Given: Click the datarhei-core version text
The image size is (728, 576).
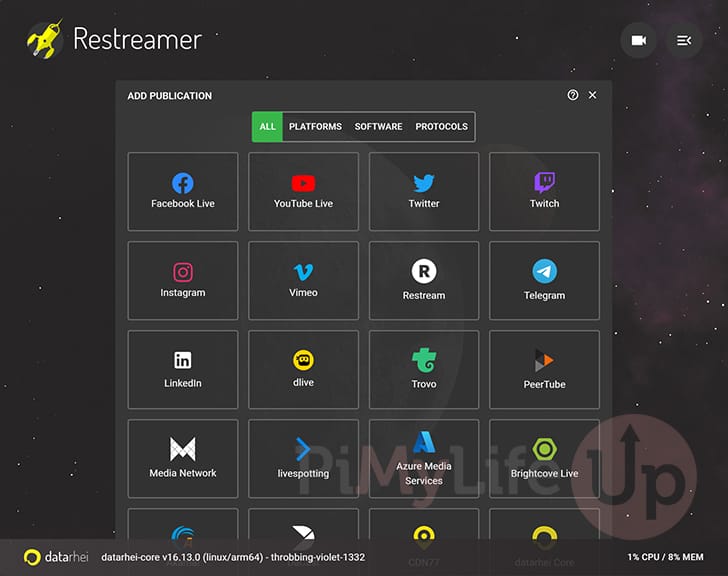Looking at the screenshot, I should [x=233, y=557].
